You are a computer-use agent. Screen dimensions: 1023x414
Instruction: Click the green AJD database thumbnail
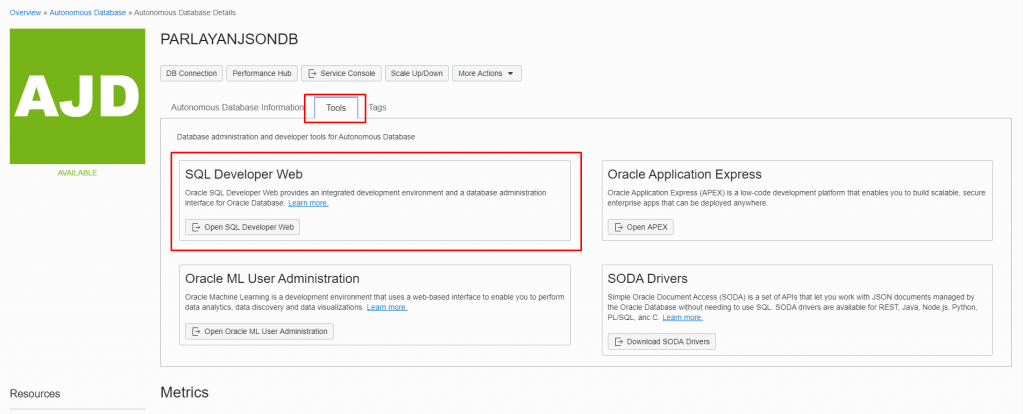77,96
